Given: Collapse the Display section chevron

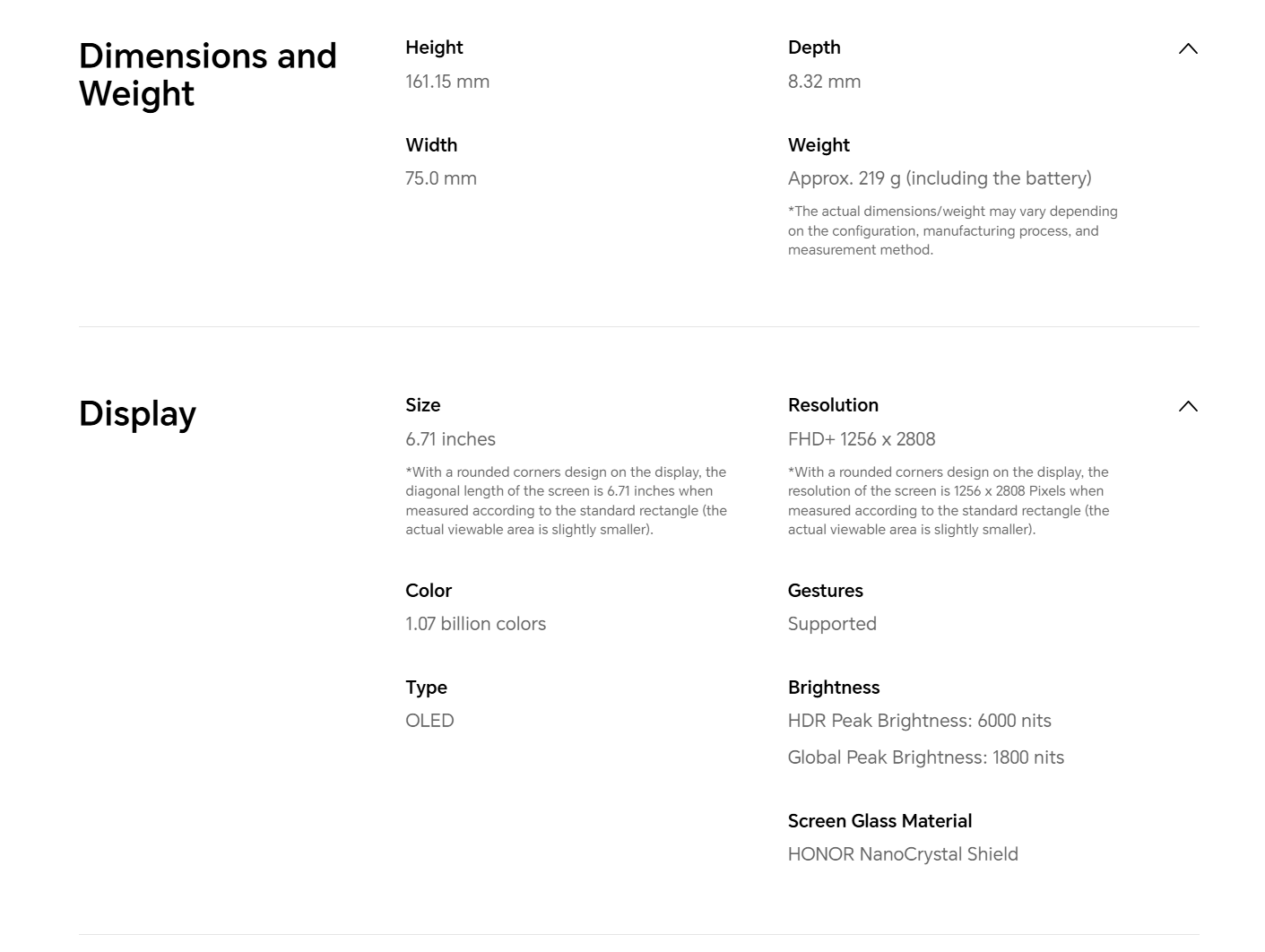Looking at the screenshot, I should pyautogui.click(x=1188, y=407).
